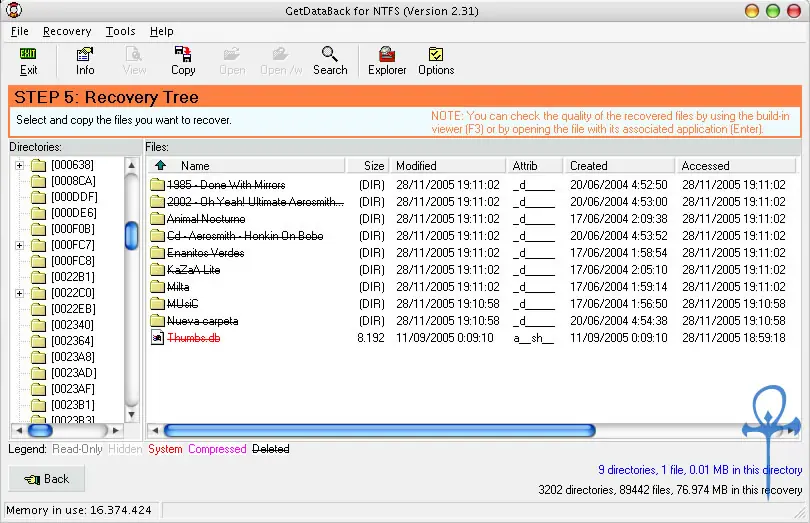Open the Options toolbar icon

436,54
